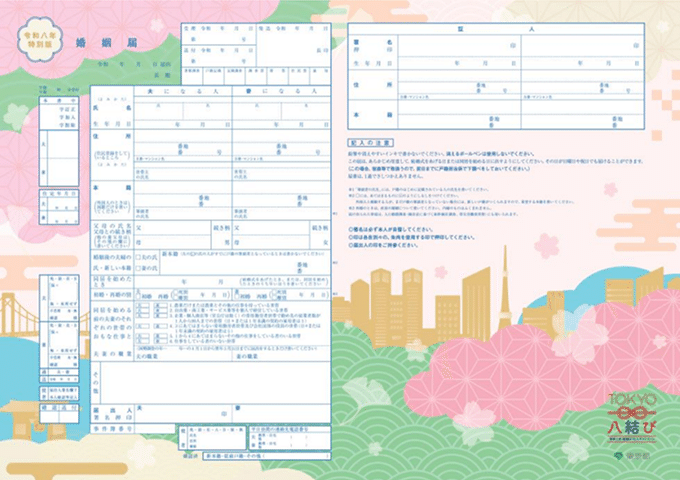Viewport: 680px width, 480px height.
Task: Tick the 妻の氏 checkbox
Action: point(138,268)
